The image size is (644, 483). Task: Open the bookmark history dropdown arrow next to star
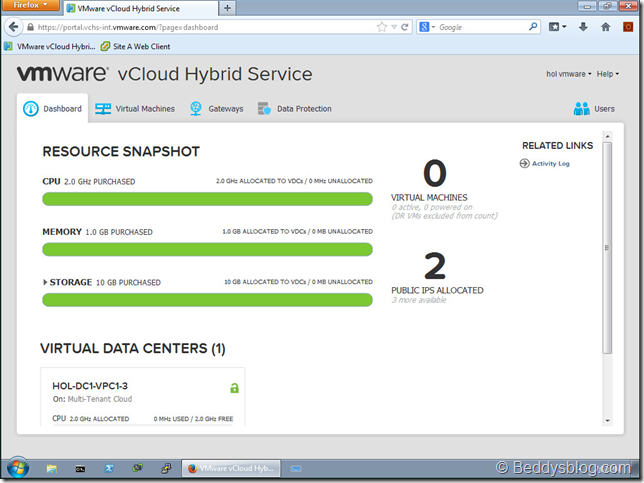coord(394,27)
